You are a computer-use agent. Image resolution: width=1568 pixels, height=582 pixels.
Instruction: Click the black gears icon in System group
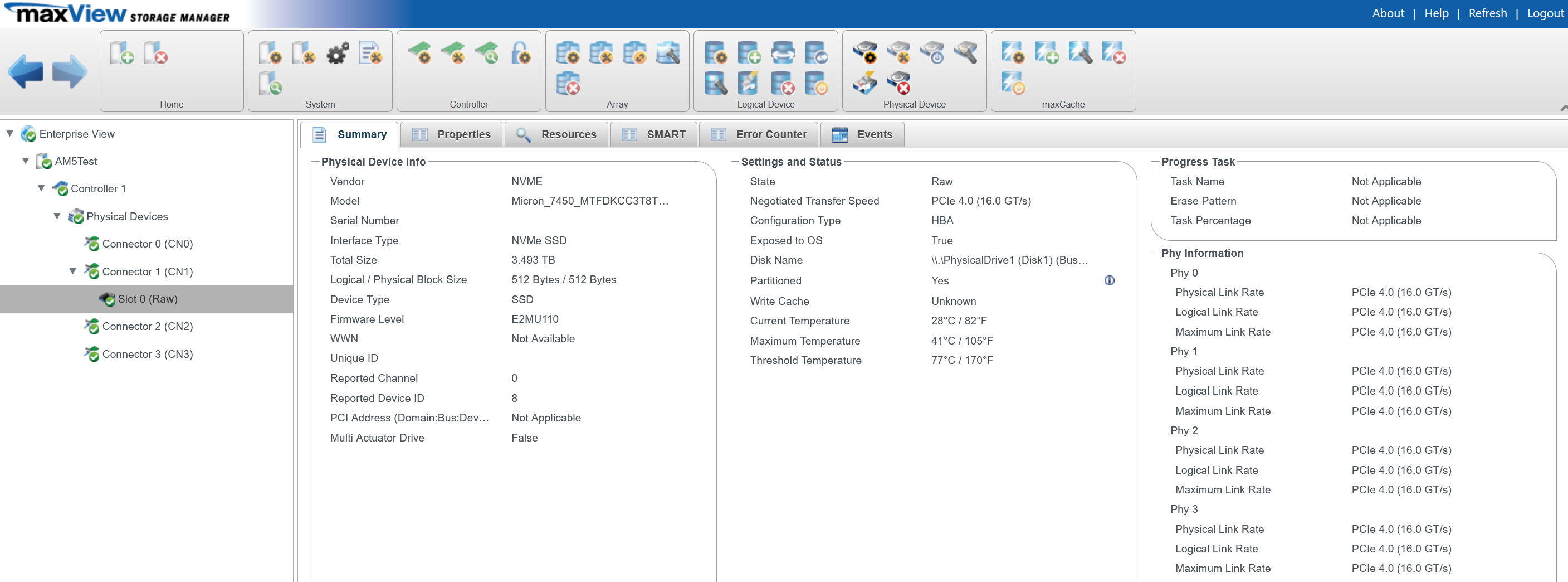click(337, 54)
